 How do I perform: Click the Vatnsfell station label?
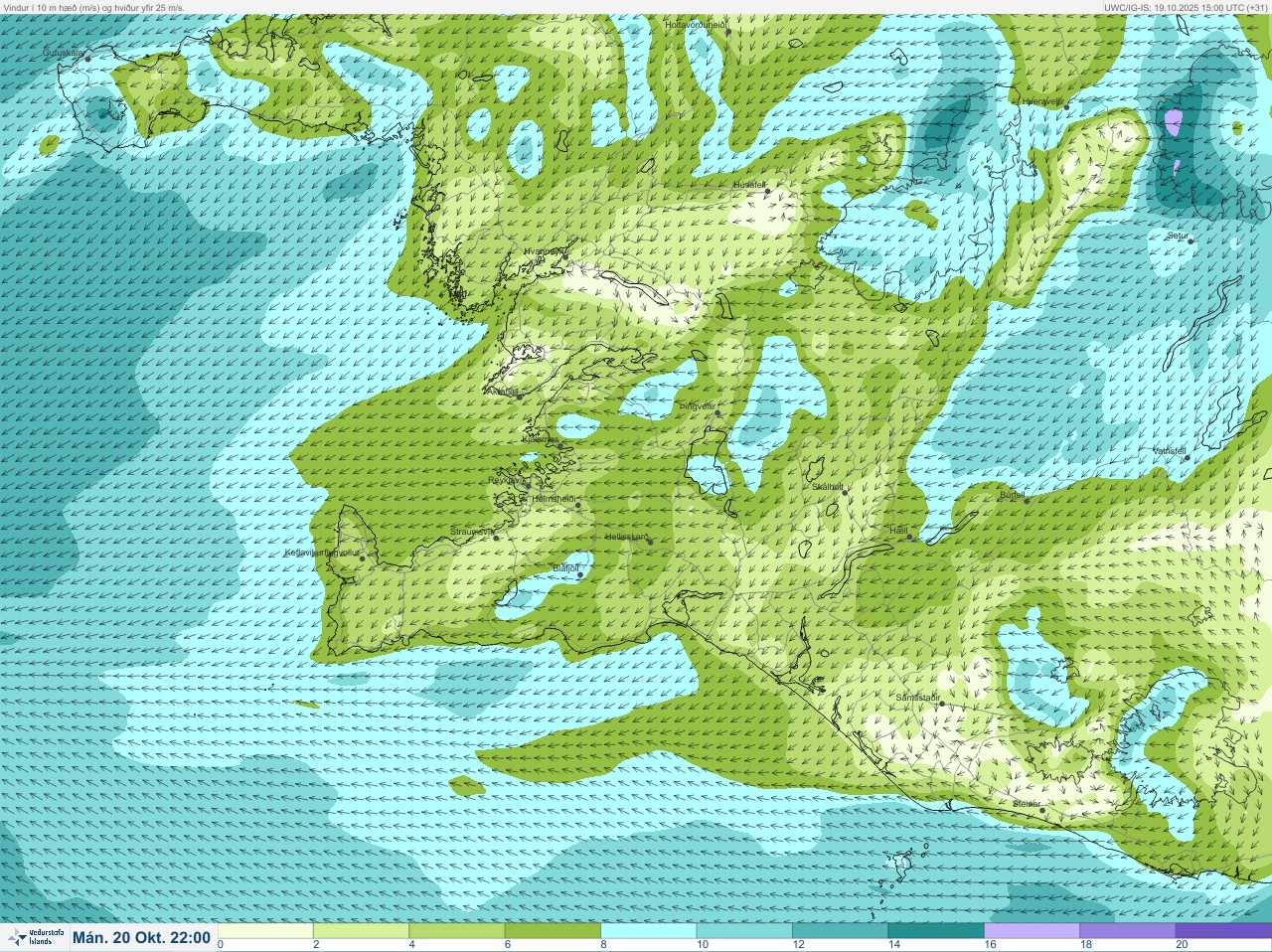1170,451
